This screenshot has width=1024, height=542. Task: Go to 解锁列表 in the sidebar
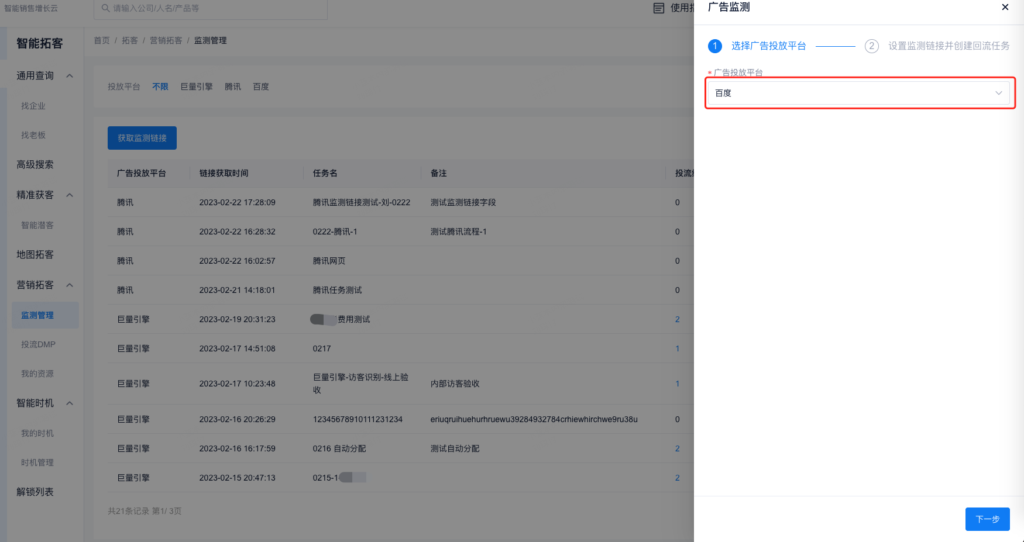tap(35, 492)
